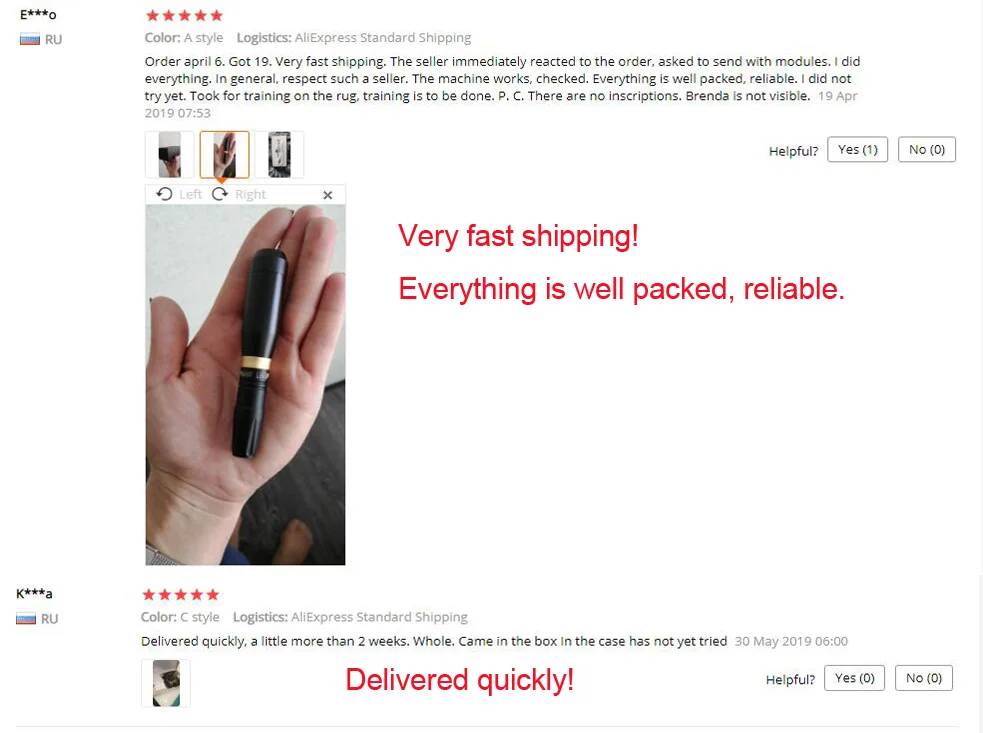
Task: Vote Yes (0) on K***a review
Action: tap(854, 678)
